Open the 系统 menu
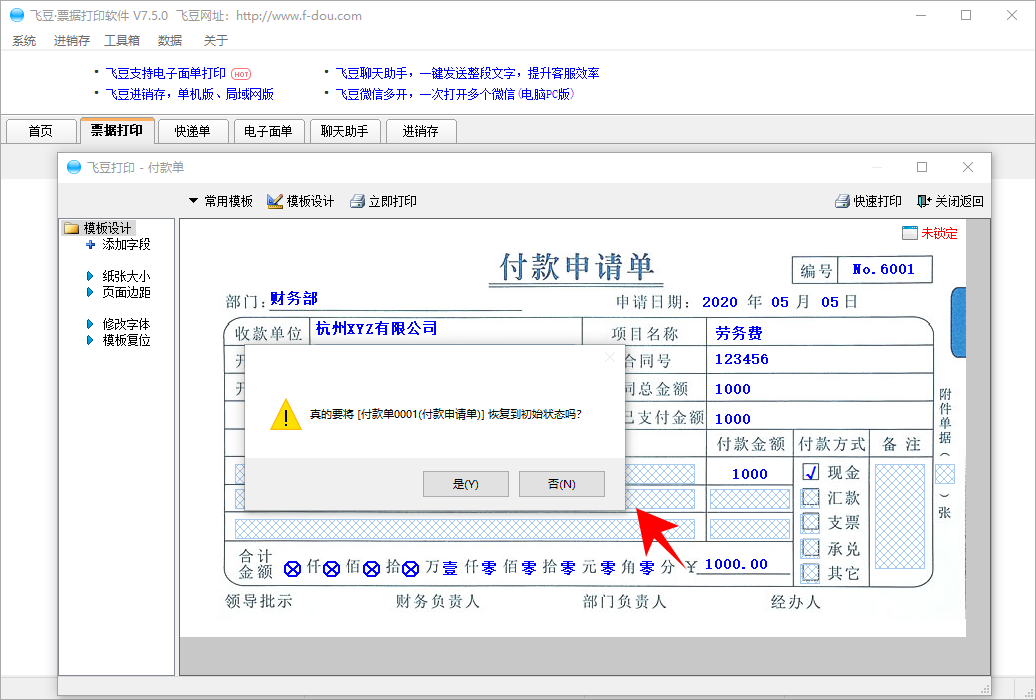The height and width of the screenshot is (700, 1036). pos(24,41)
